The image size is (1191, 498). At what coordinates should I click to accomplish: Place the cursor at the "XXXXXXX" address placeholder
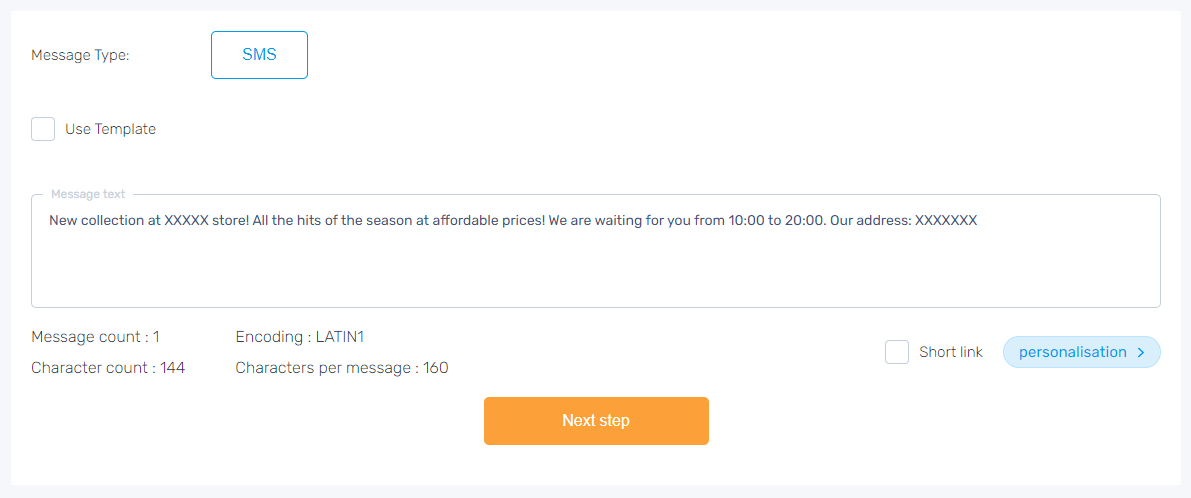coord(946,221)
